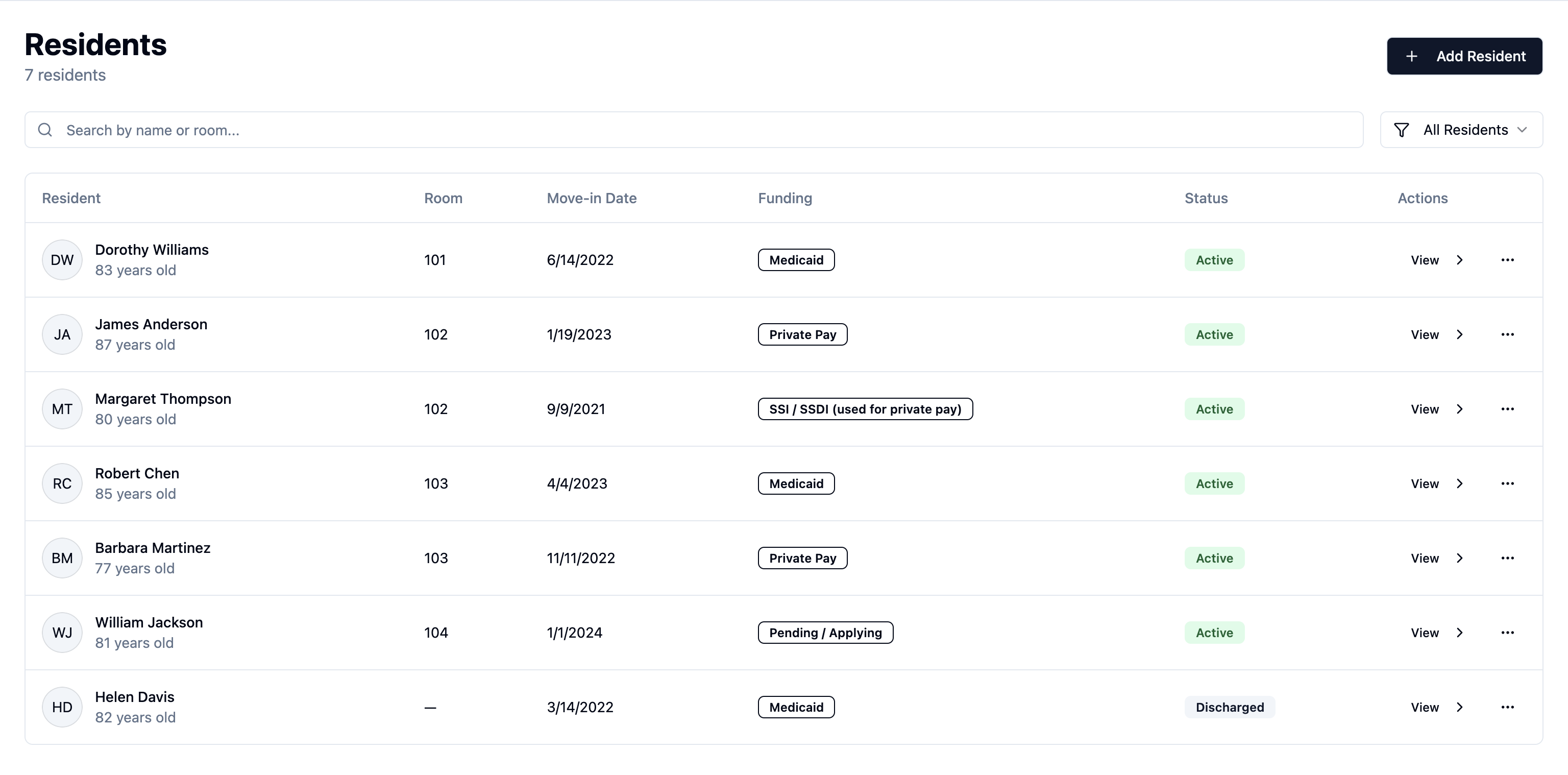Click View for William Jackson

(x=1436, y=633)
